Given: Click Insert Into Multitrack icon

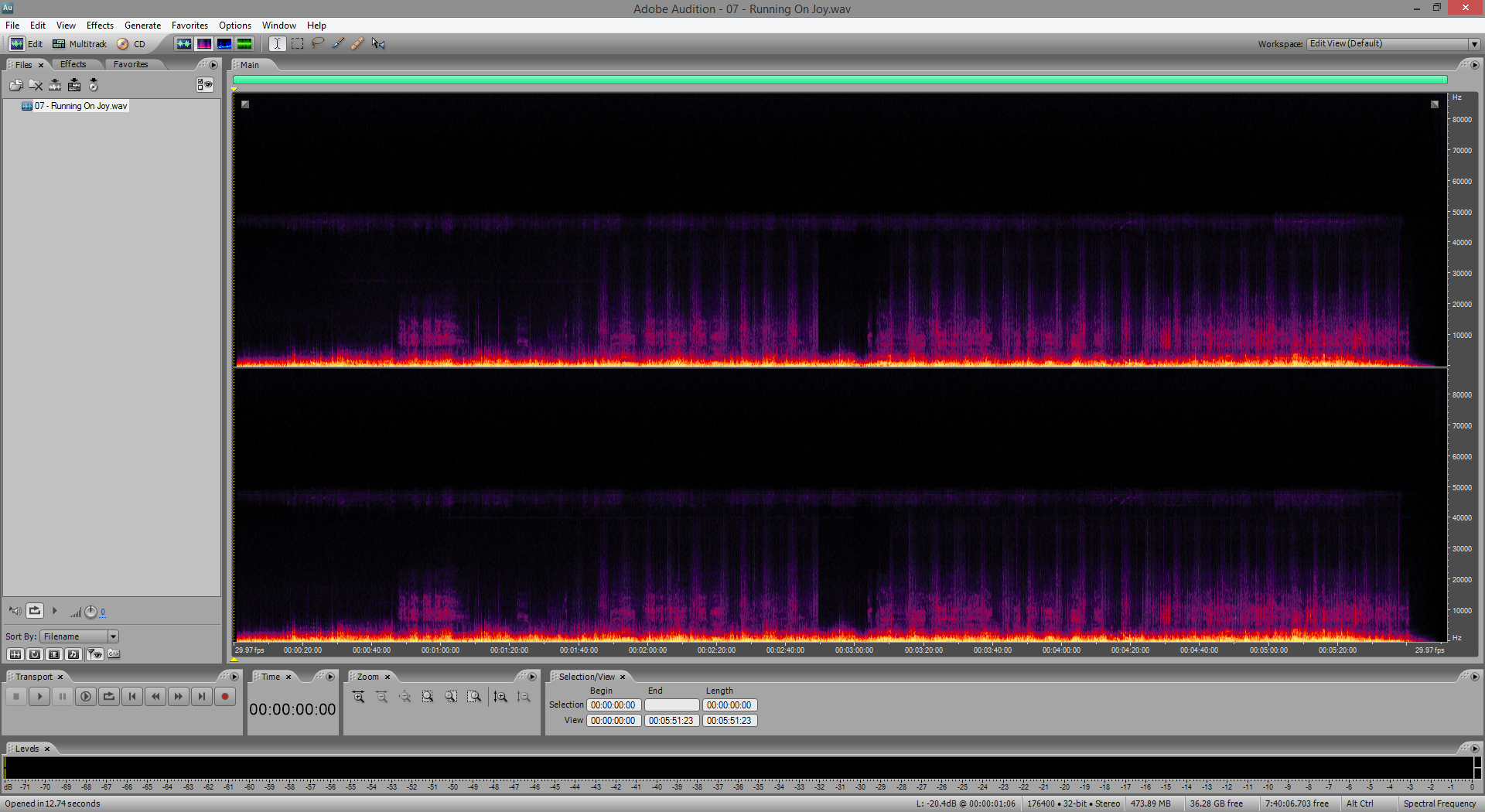Looking at the screenshot, I should pyautogui.click(x=74, y=85).
